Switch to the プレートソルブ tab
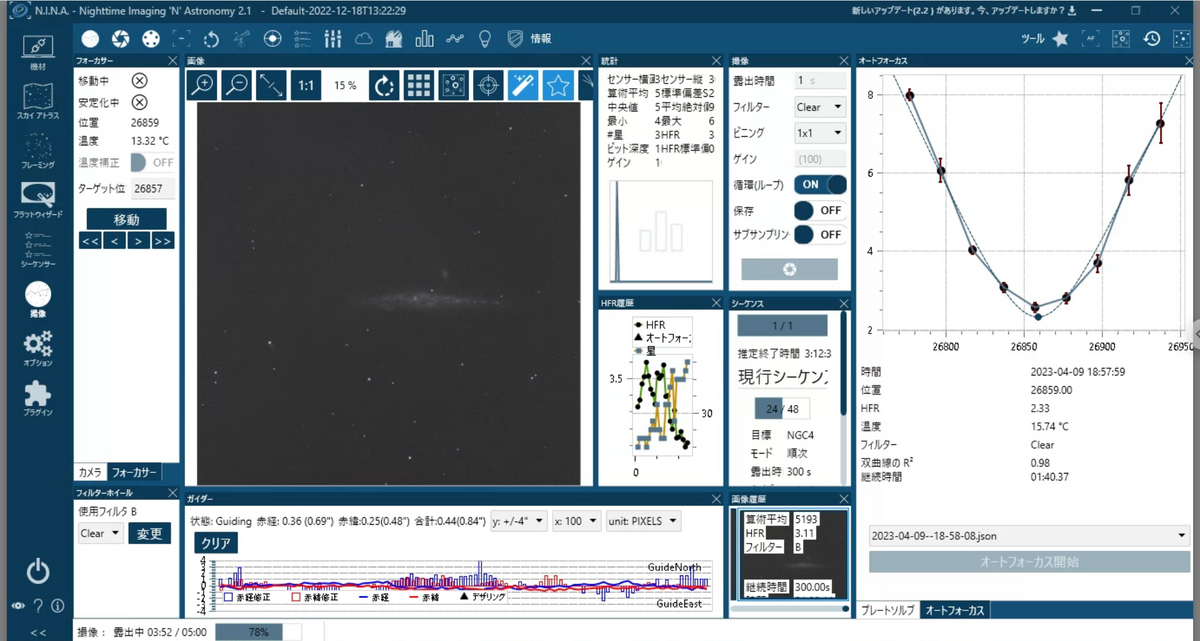 point(887,609)
